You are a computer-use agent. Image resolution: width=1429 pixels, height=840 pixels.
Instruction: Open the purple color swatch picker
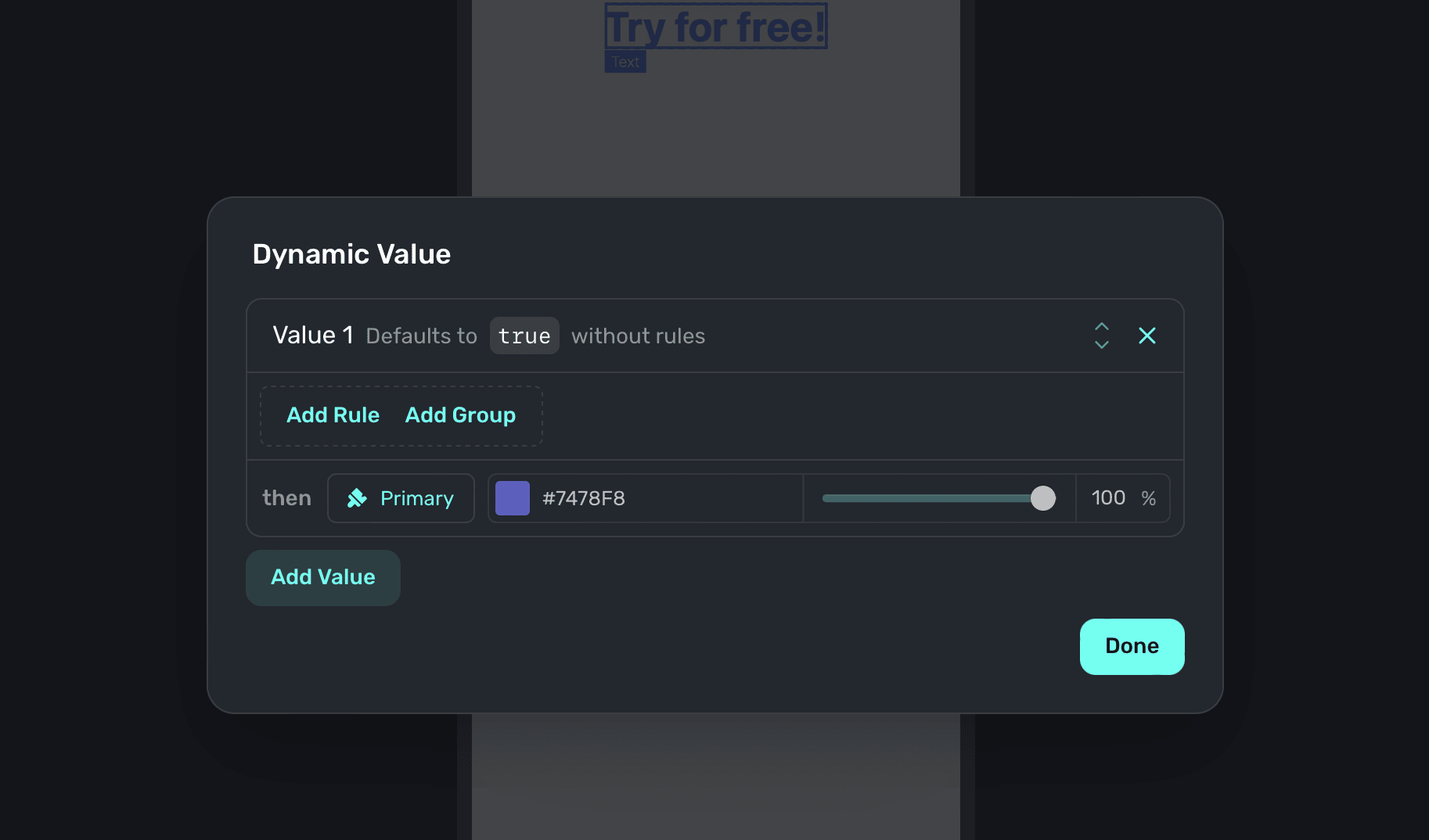pos(513,498)
